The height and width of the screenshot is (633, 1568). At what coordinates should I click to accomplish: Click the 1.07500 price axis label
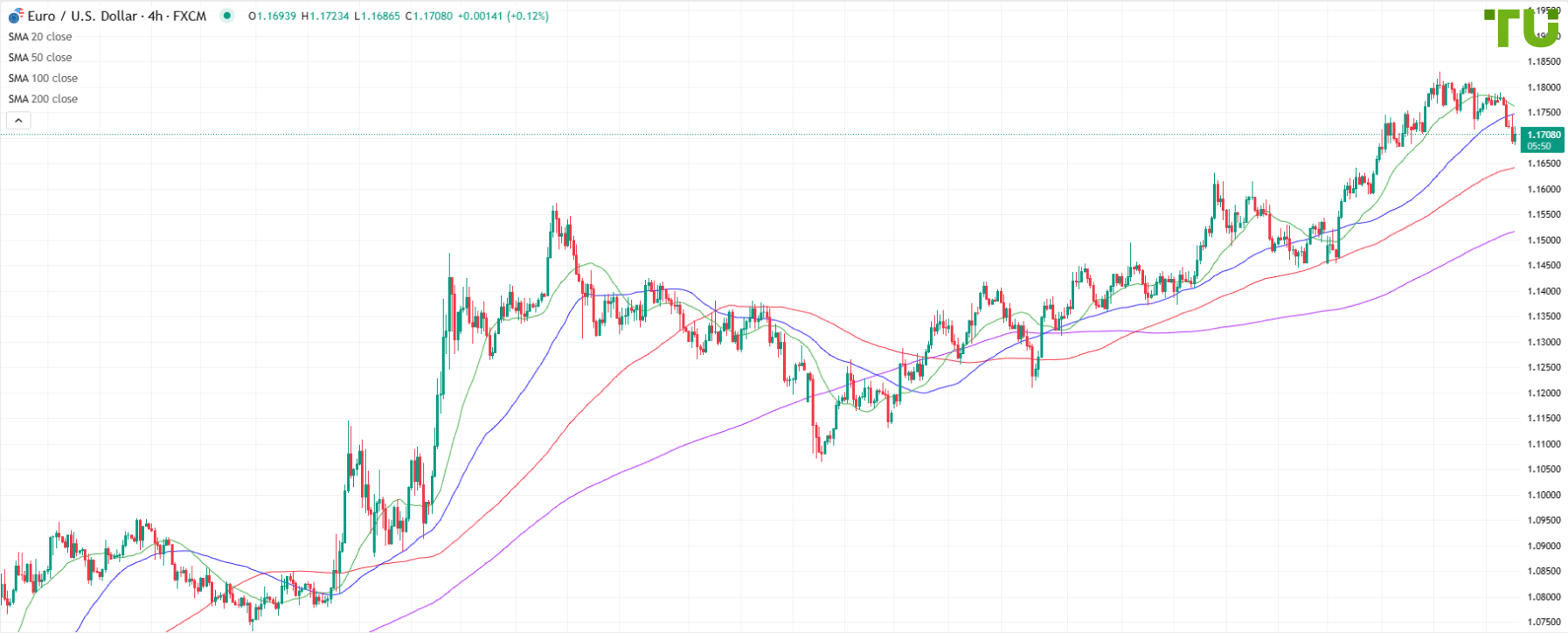1544,623
